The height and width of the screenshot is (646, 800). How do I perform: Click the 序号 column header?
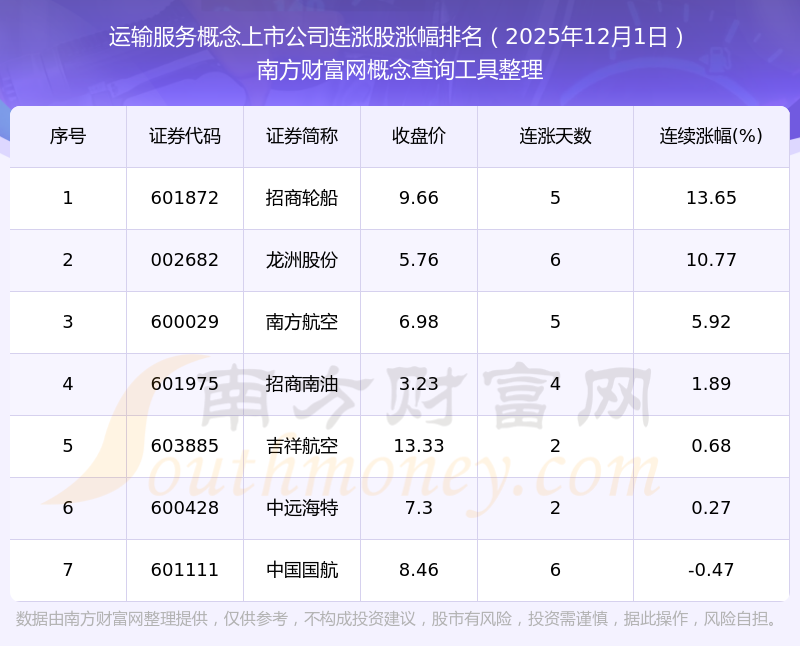pyautogui.click(x=68, y=136)
